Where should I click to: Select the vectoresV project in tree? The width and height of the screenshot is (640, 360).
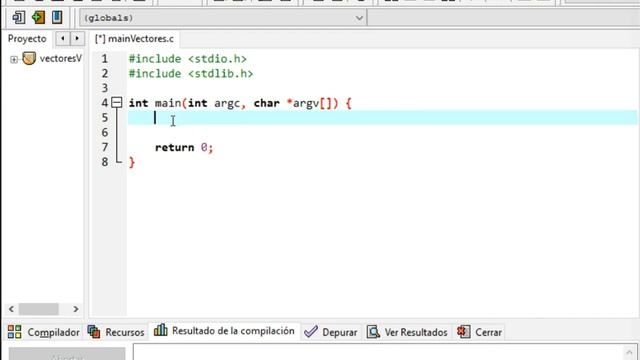(x=60, y=58)
